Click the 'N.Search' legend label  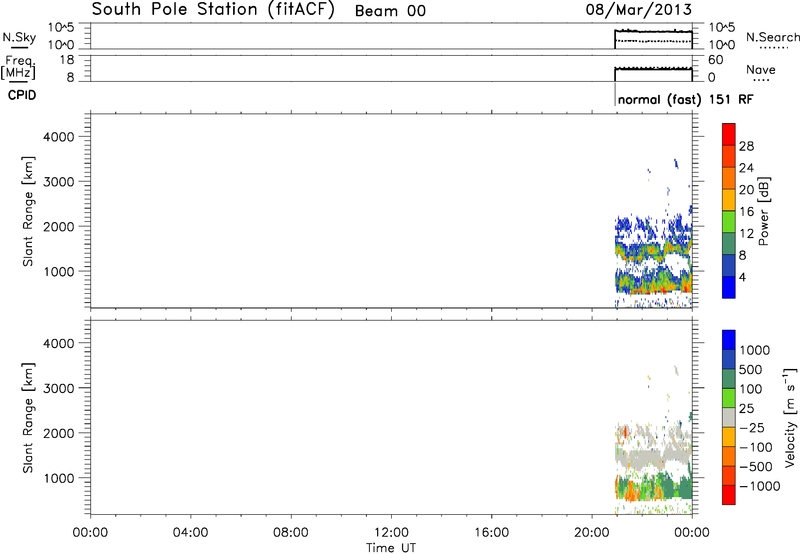[x=772, y=37]
